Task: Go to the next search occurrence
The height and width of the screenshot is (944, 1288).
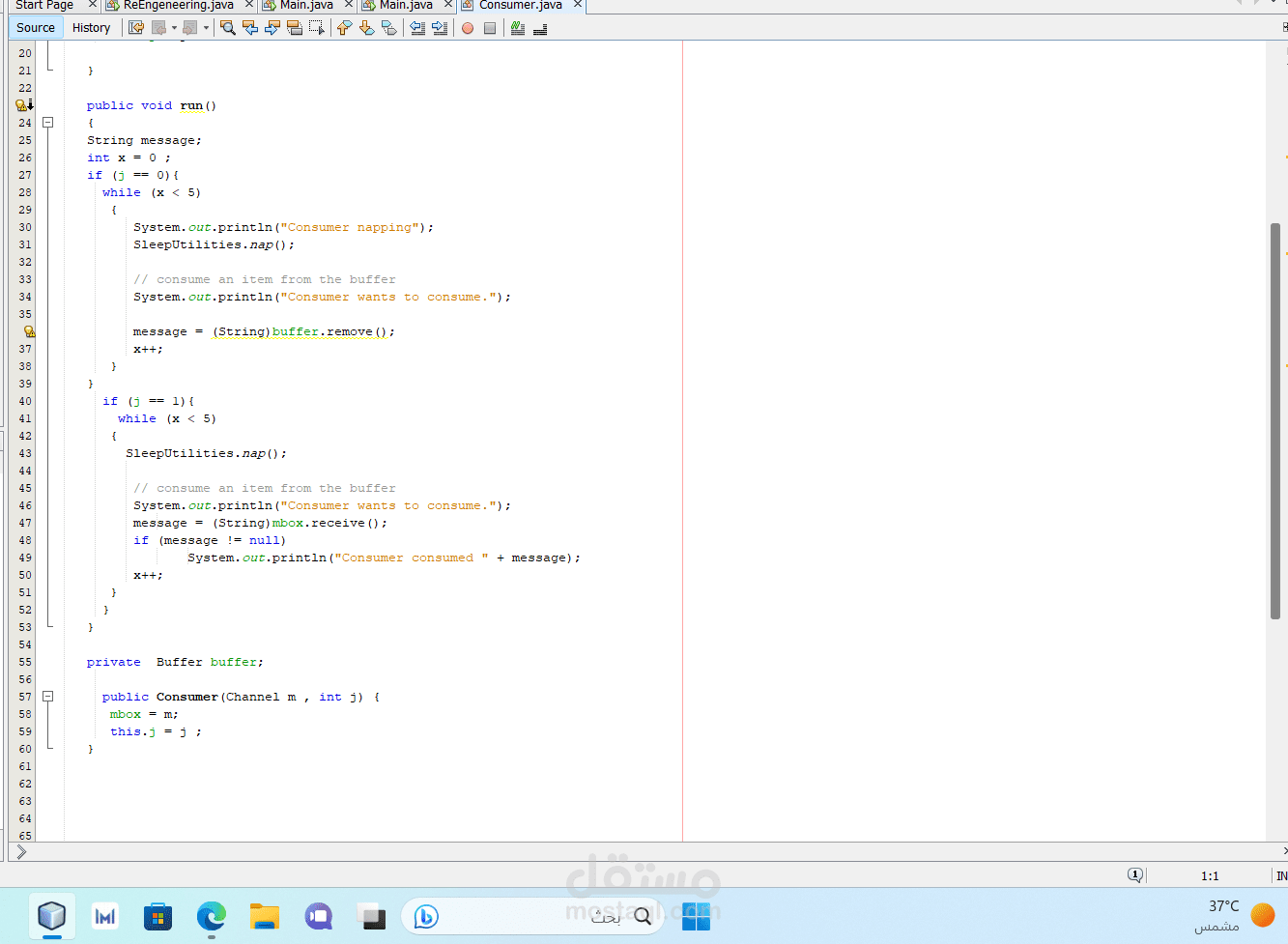Action: pos(272,28)
